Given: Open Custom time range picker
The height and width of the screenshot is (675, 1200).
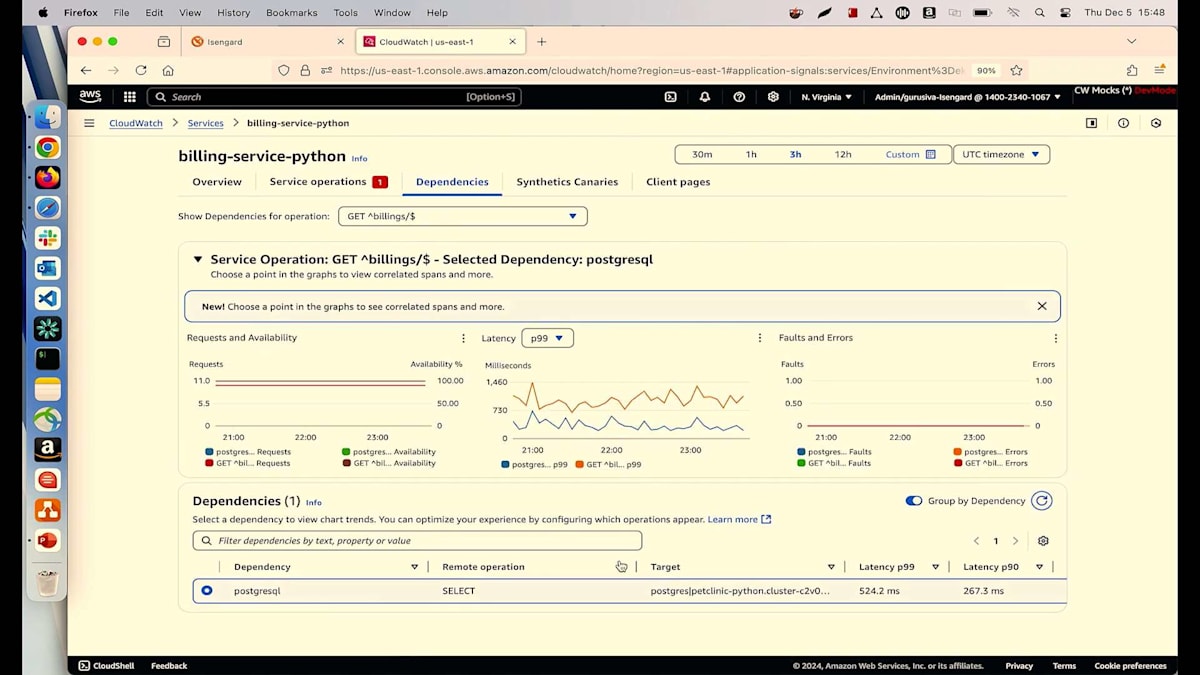Looking at the screenshot, I should coord(910,155).
